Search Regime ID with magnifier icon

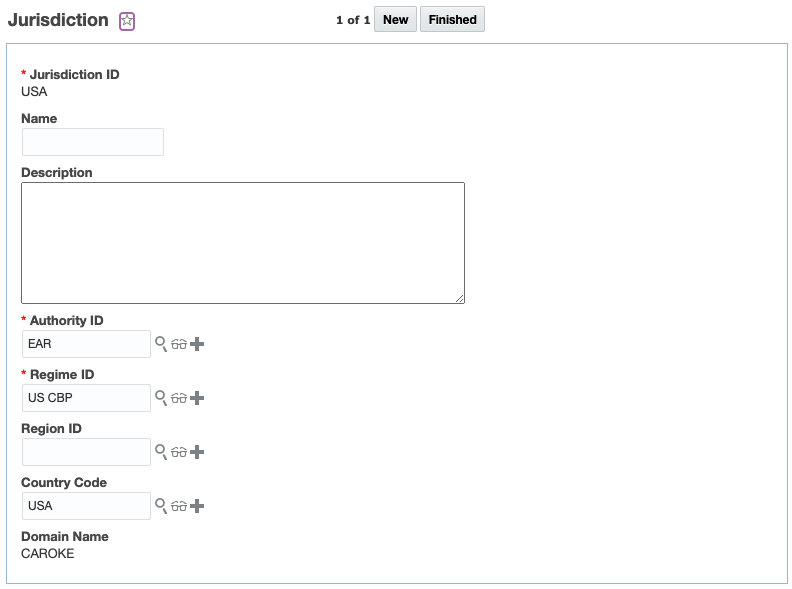tap(160, 398)
